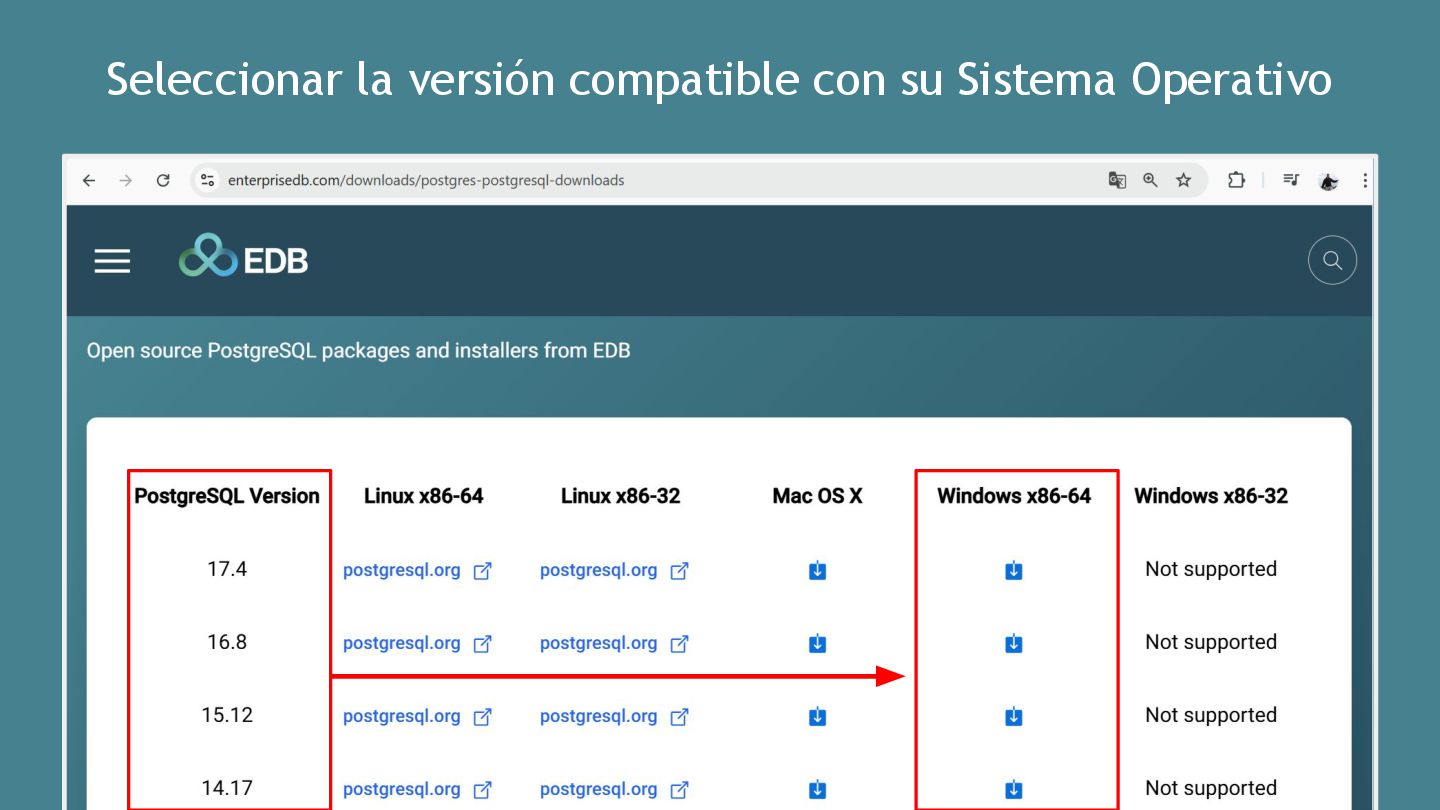Download PostgreSQL 15.12 for Mac OS X
The height and width of the screenshot is (810, 1440).
(817, 717)
